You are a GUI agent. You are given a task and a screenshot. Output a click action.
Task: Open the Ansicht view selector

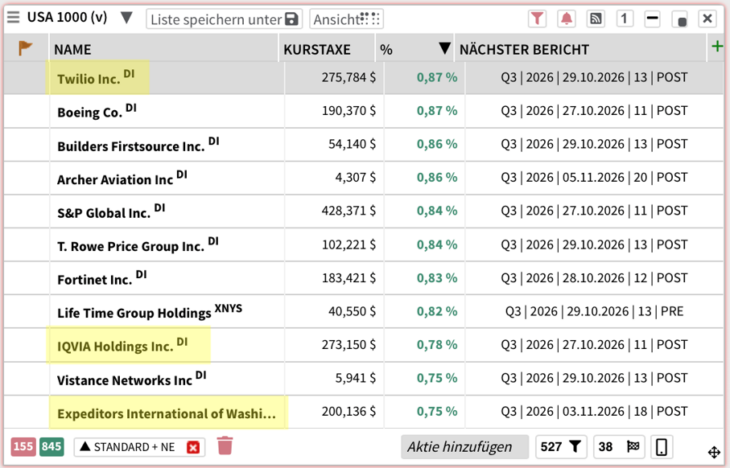pyautogui.click(x=346, y=19)
